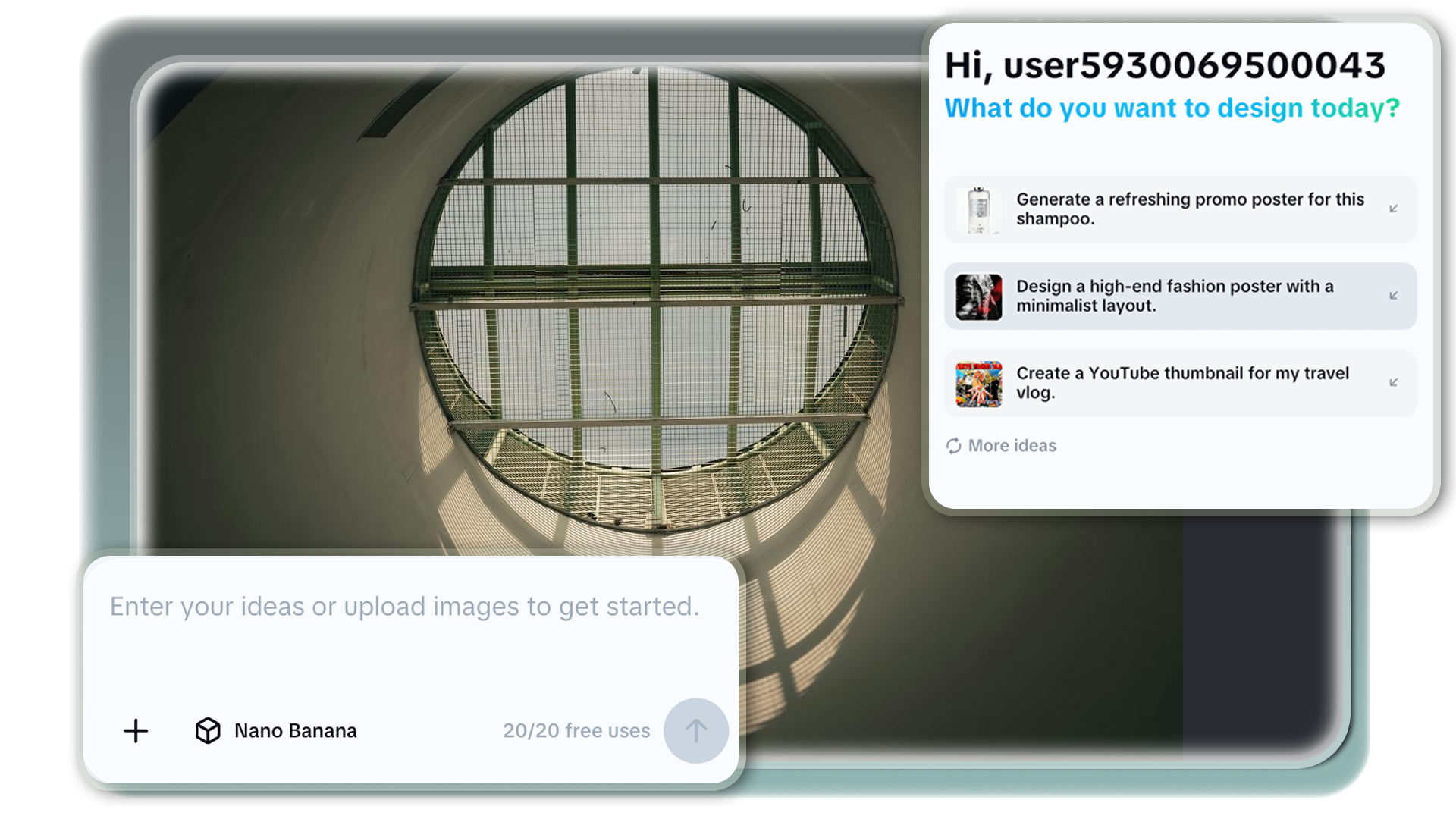
Task: Click the refresh icon beside More ideas
Action: tap(953, 446)
